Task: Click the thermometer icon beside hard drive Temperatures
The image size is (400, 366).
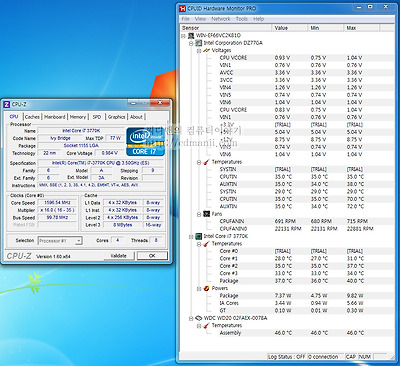Action: [206, 326]
